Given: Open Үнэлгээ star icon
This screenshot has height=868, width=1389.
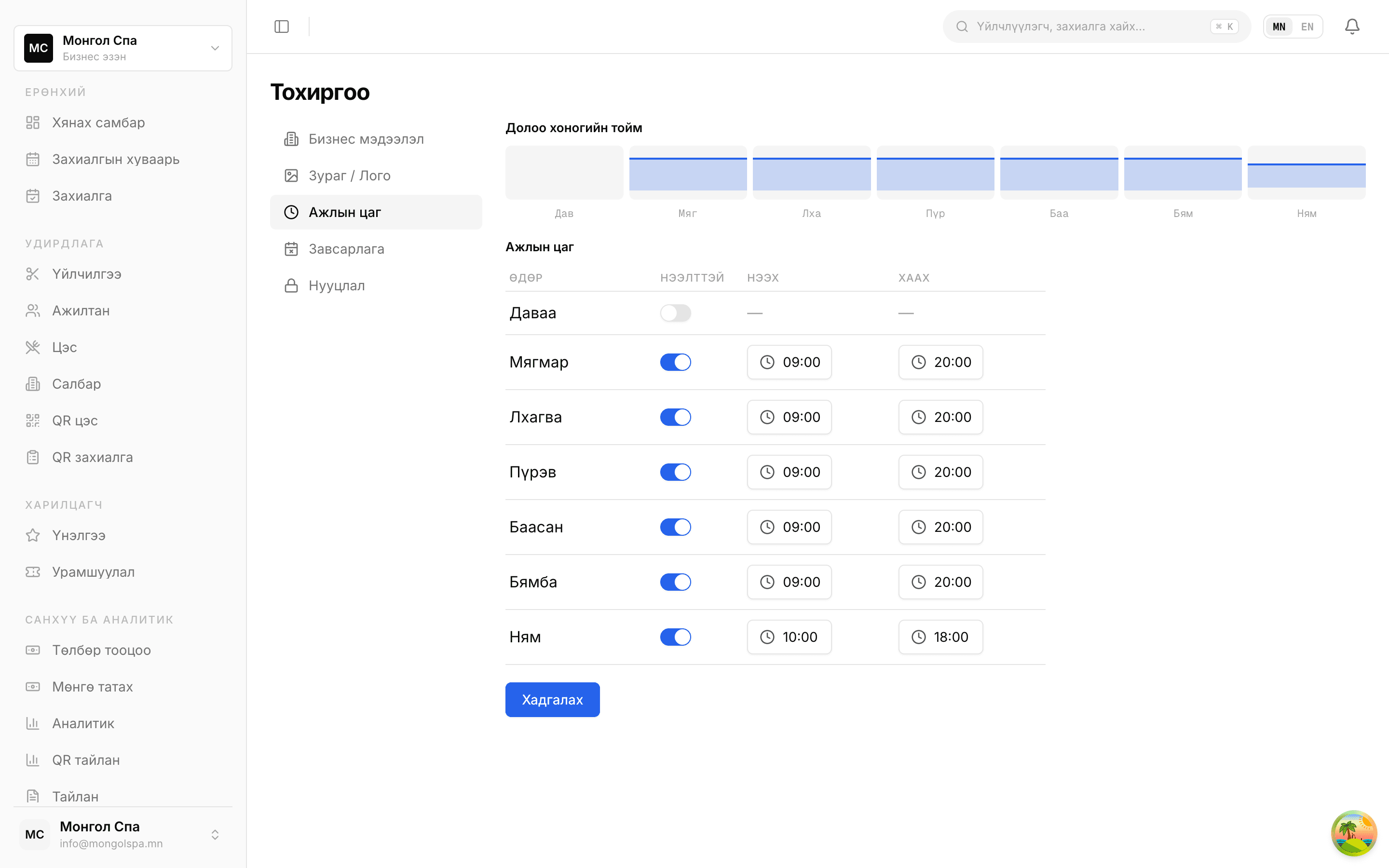Looking at the screenshot, I should tap(33, 535).
